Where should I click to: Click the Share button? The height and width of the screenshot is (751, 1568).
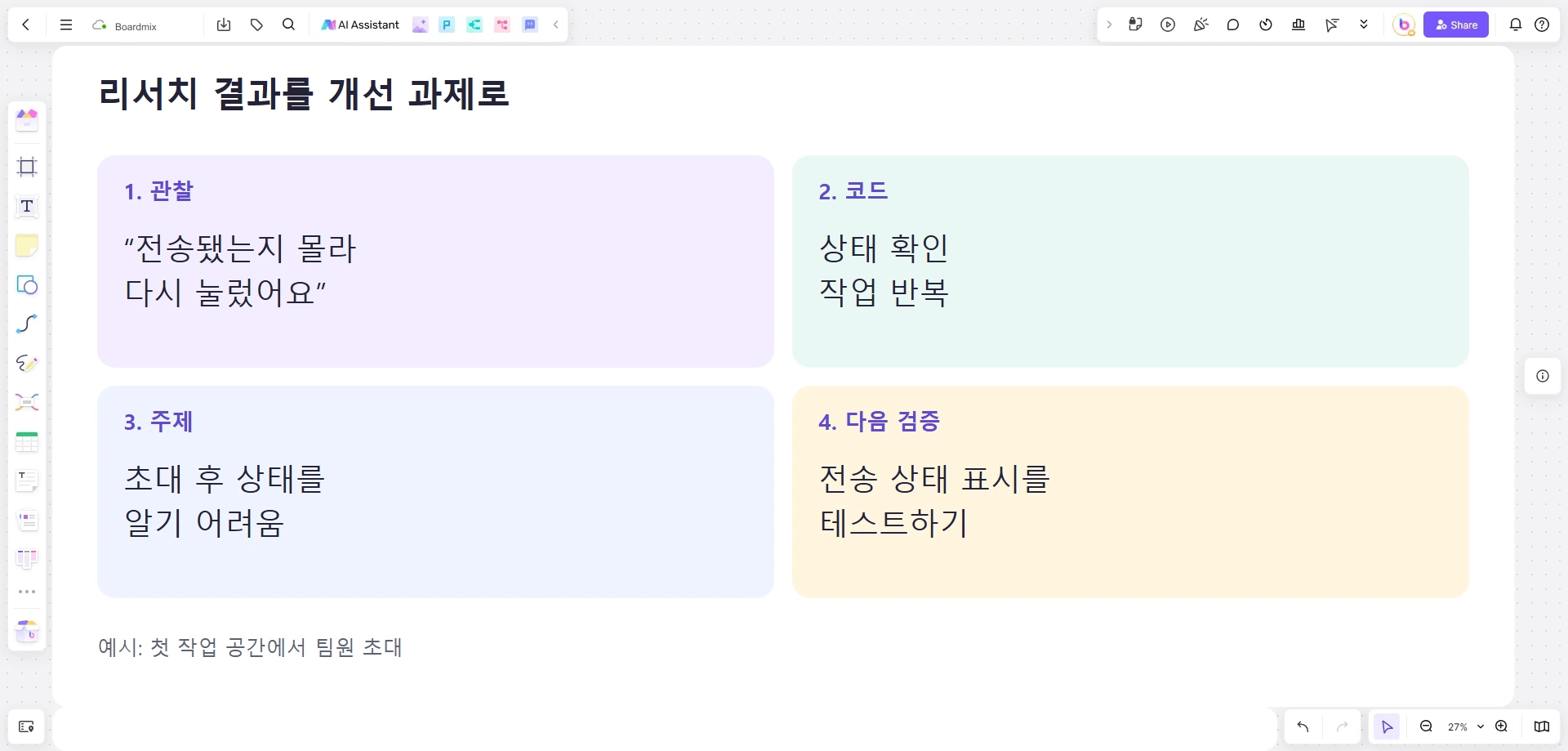[x=1456, y=25]
